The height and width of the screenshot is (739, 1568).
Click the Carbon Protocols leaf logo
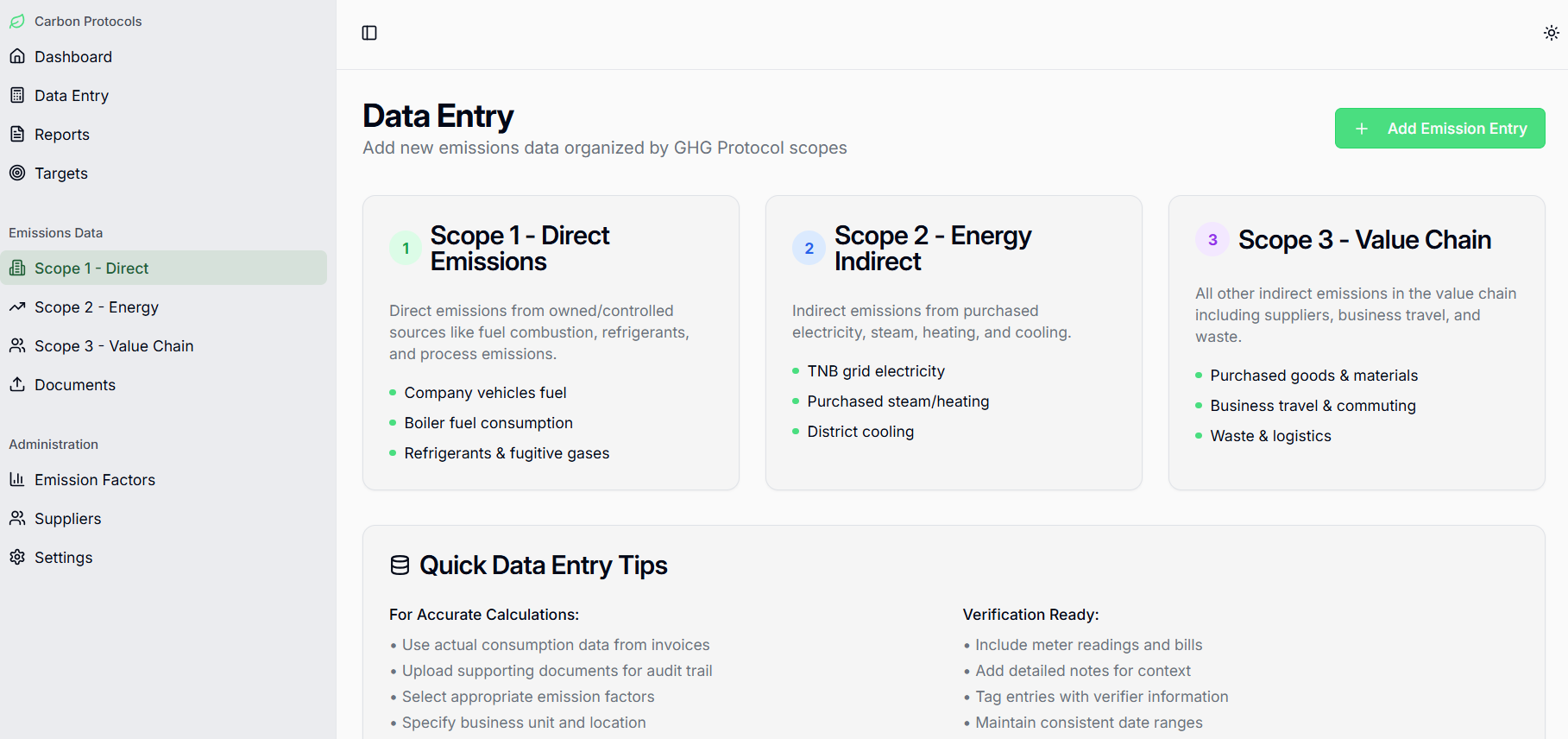17,22
